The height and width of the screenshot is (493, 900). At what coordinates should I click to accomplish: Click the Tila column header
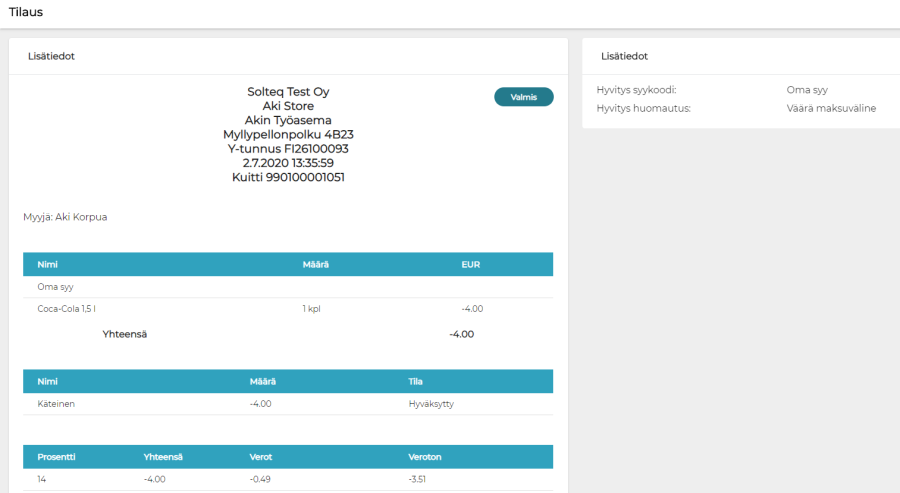pyautogui.click(x=416, y=381)
